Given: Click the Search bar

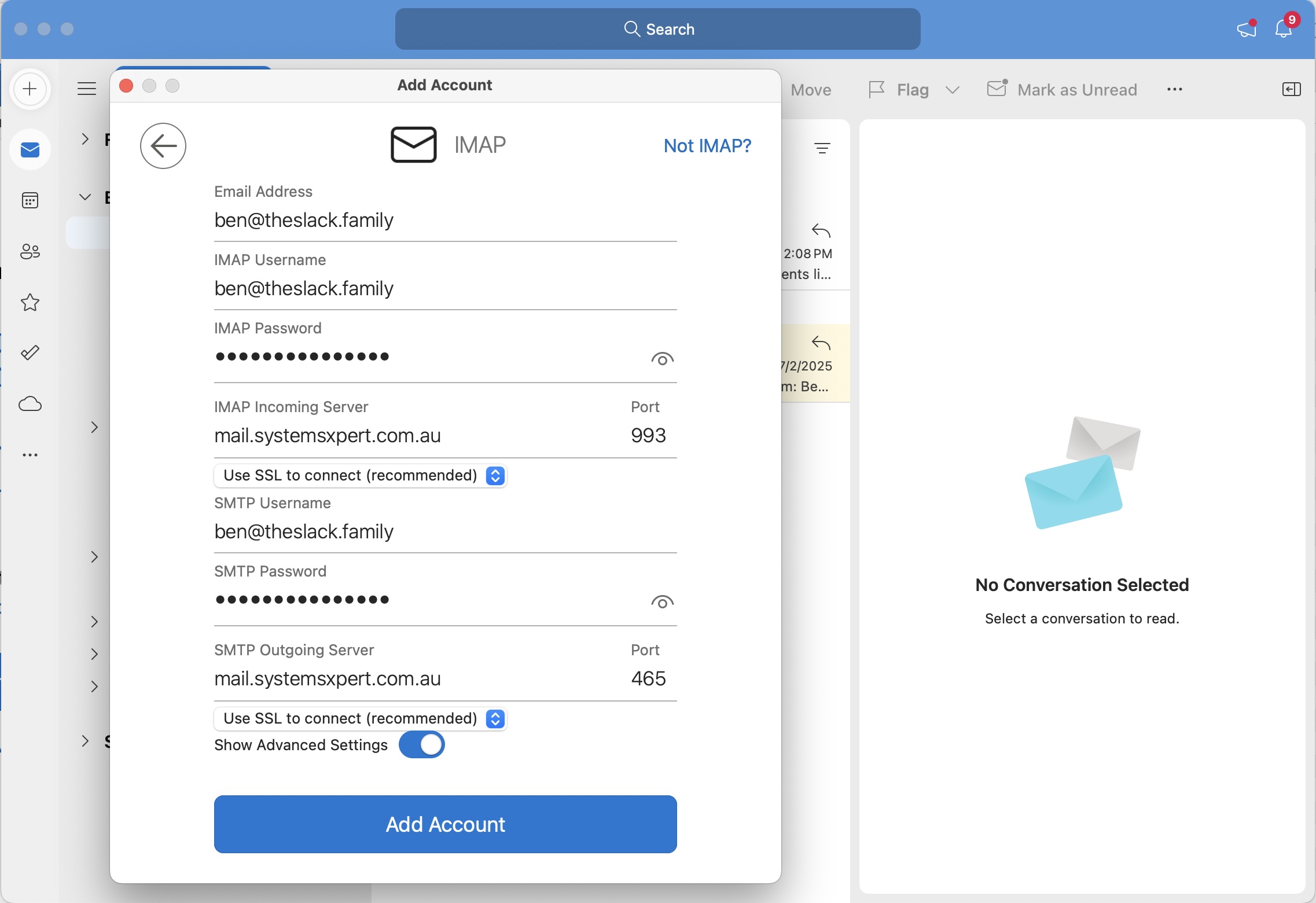Looking at the screenshot, I should 658,29.
